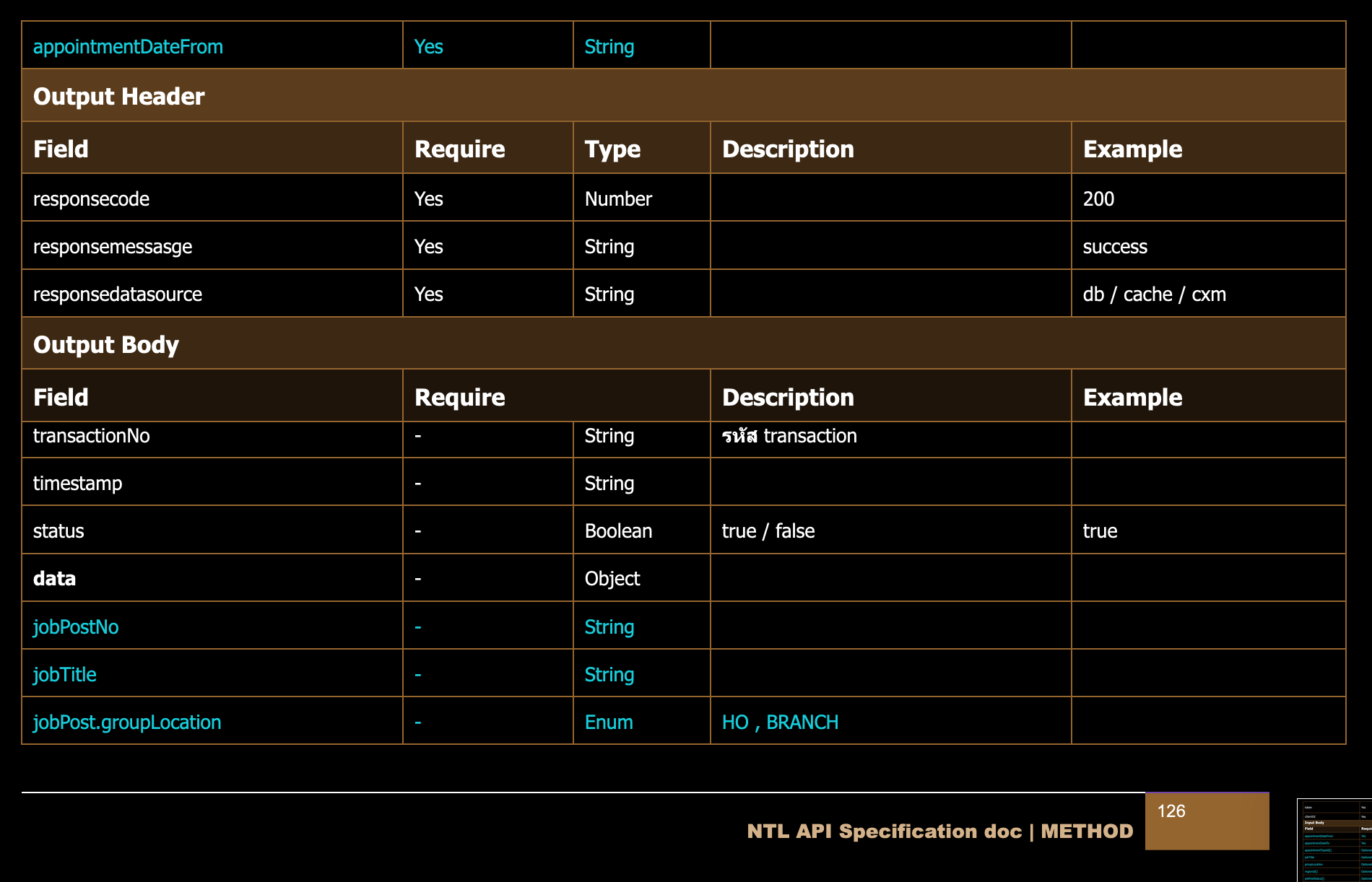This screenshot has width=1372, height=882.
Task: Select the Output Body section title
Action: tap(106, 345)
